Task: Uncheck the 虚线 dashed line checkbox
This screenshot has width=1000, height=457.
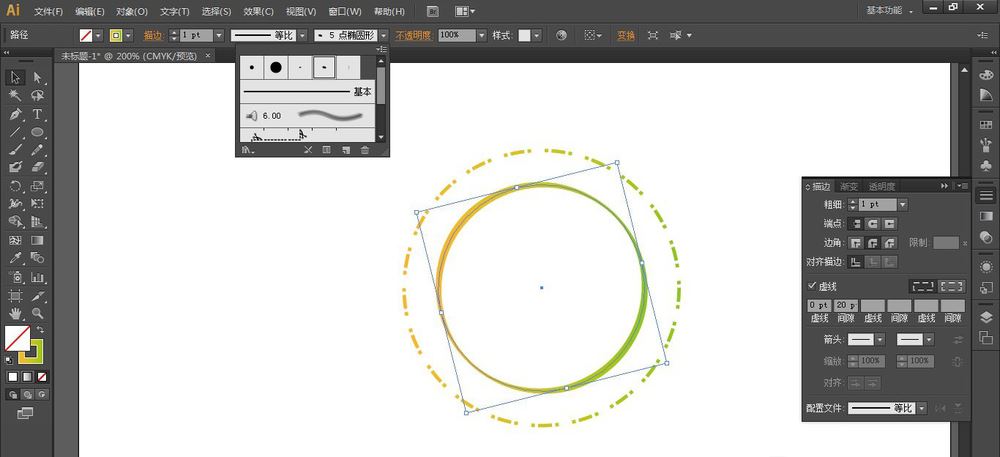Action: pyautogui.click(x=812, y=286)
